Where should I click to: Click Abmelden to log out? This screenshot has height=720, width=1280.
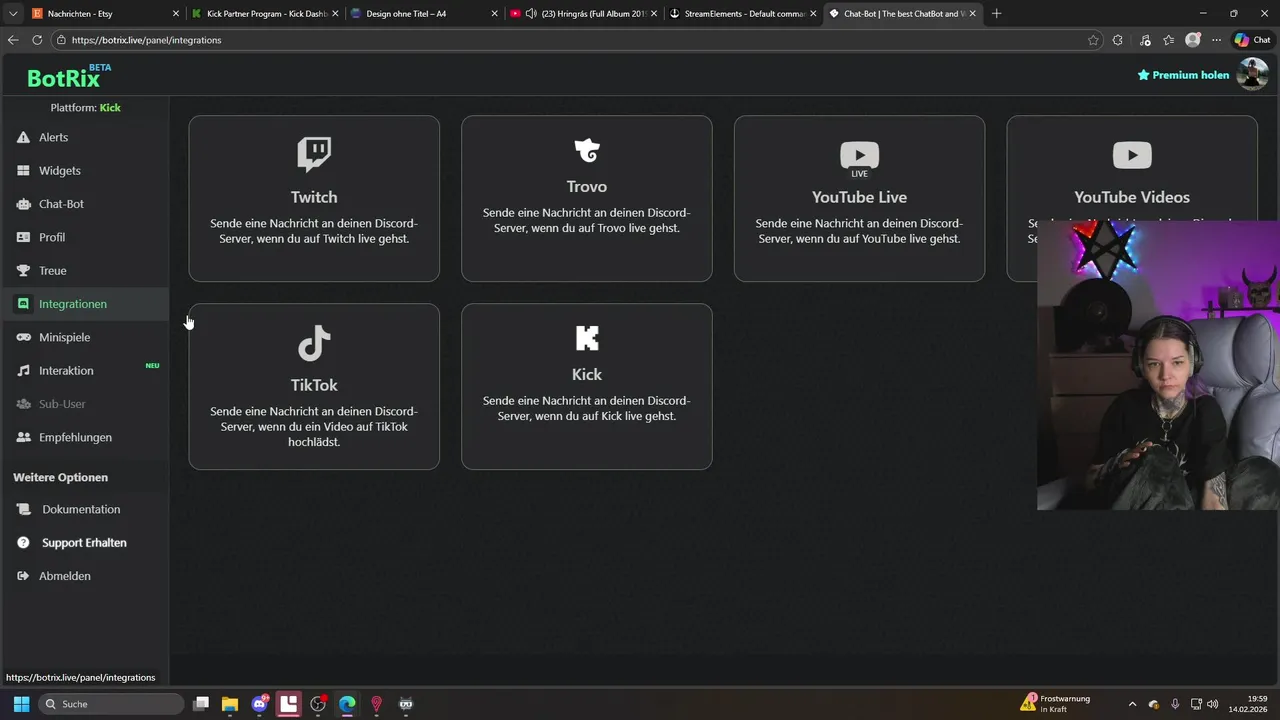pyautogui.click(x=84, y=576)
